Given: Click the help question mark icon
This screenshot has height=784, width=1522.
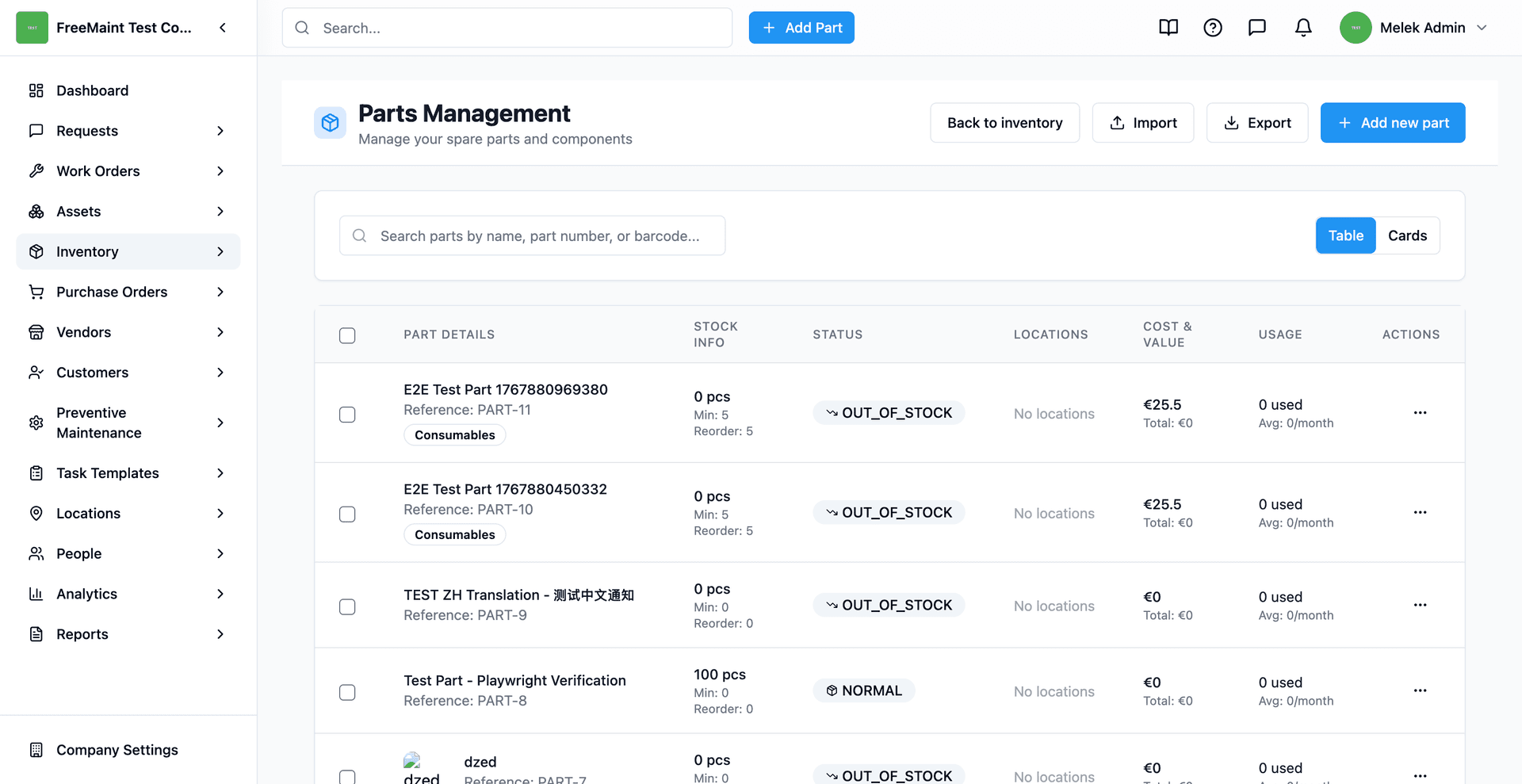Looking at the screenshot, I should [x=1213, y=28].
